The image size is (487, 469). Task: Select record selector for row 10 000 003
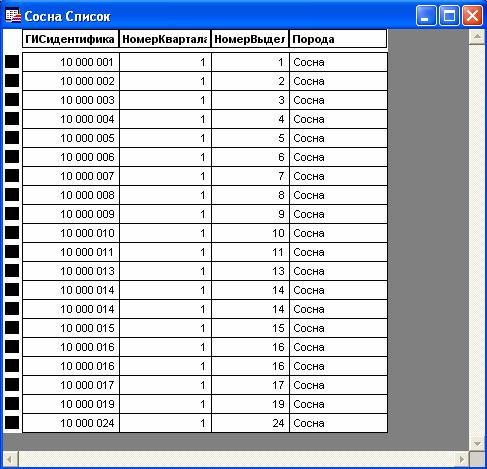coord(12,100)
